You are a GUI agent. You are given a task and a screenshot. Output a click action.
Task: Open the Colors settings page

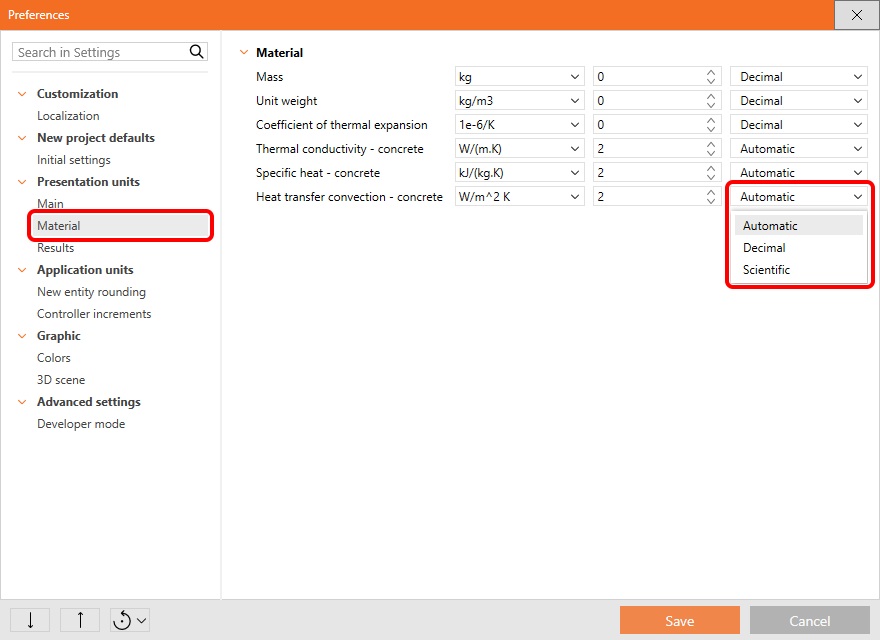click(54, 358)
